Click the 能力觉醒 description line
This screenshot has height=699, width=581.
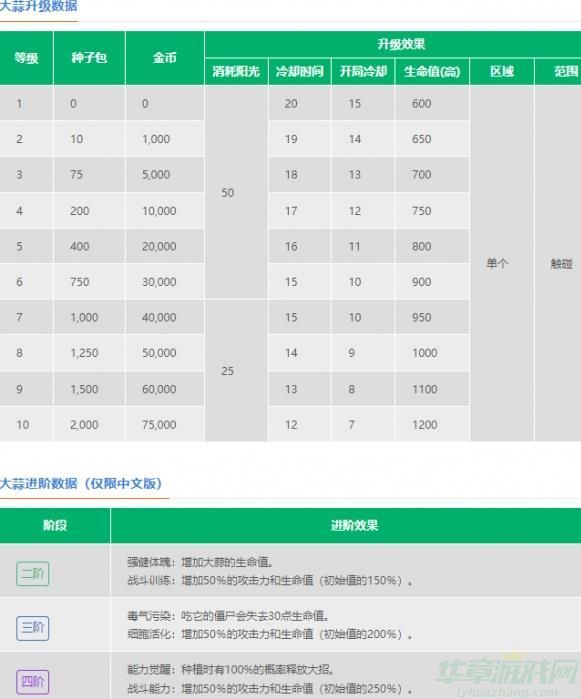[x=231, y=669]
